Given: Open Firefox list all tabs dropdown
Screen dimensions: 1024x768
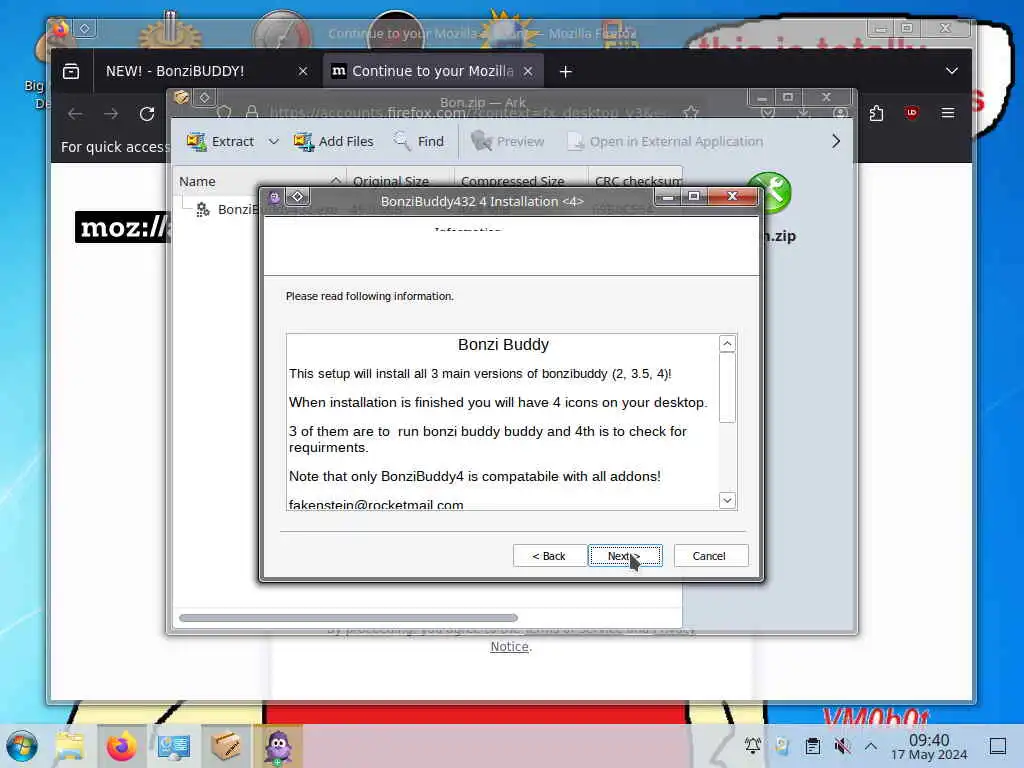Looking at the screenshot, I should tap(952, 71).
